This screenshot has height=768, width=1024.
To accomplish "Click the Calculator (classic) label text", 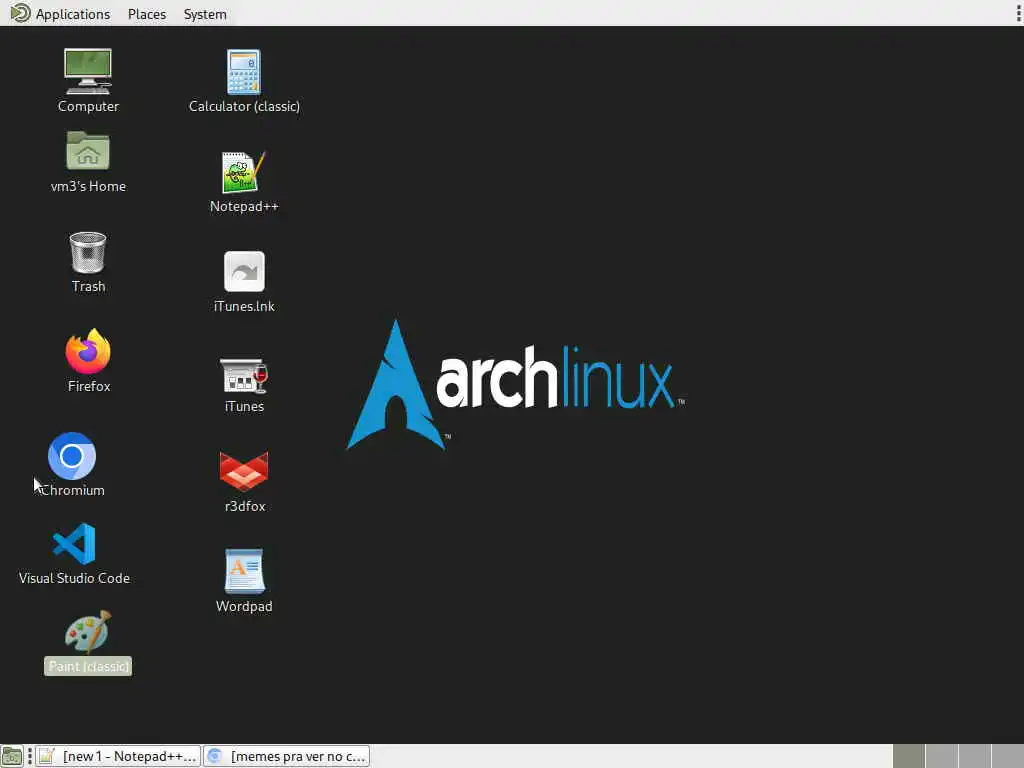I will pos(244,106).
